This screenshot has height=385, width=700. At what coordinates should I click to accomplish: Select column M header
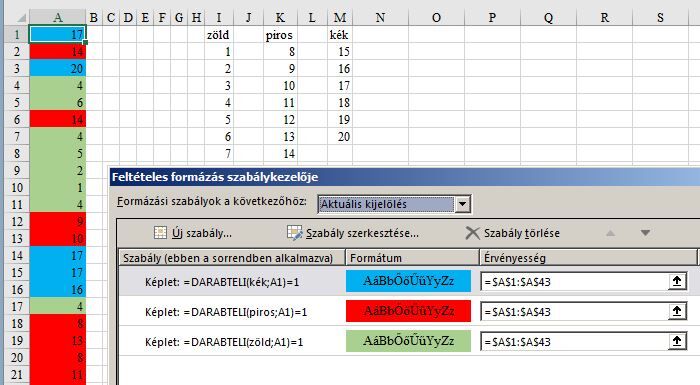pos(340,17)
